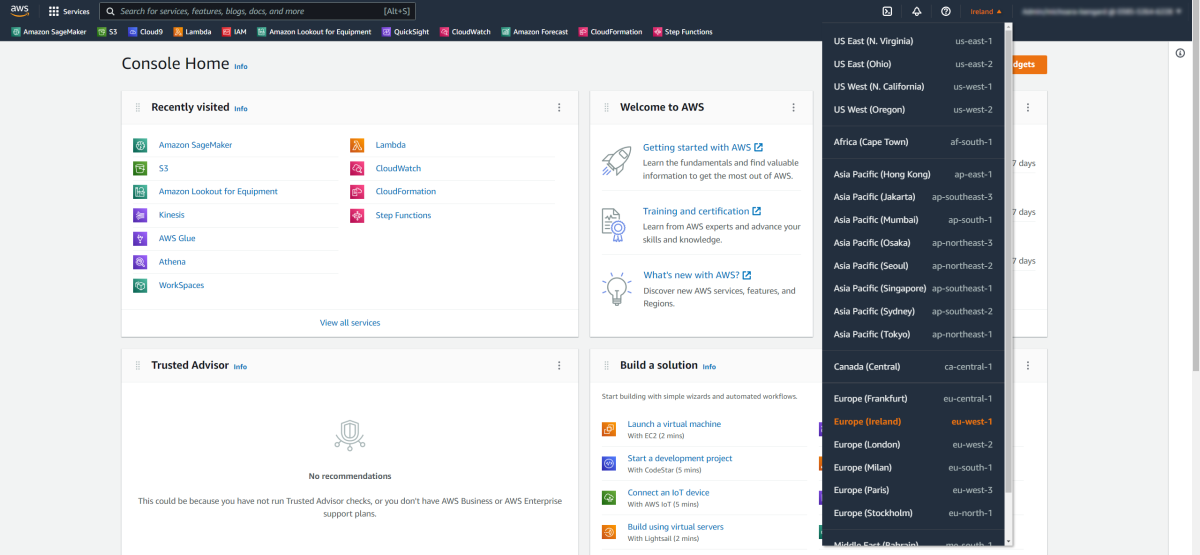Click the WorkSpaces service icon
Screen dimensions: 1200x555
(140, 285)
